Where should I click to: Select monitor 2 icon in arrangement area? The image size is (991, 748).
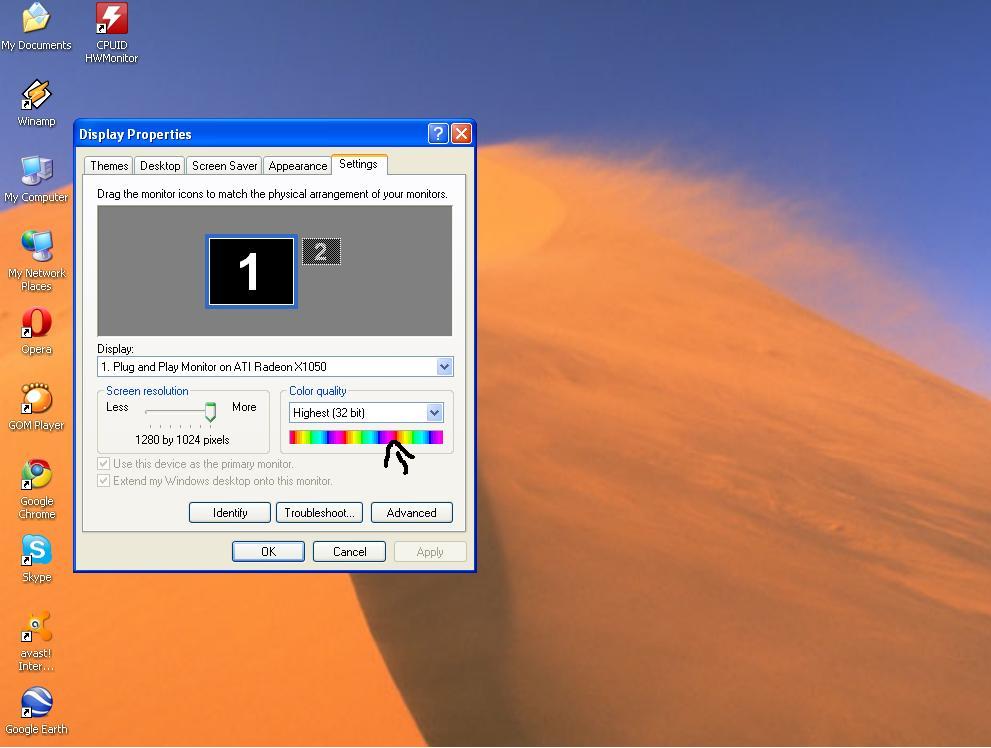tap(321, 251)
